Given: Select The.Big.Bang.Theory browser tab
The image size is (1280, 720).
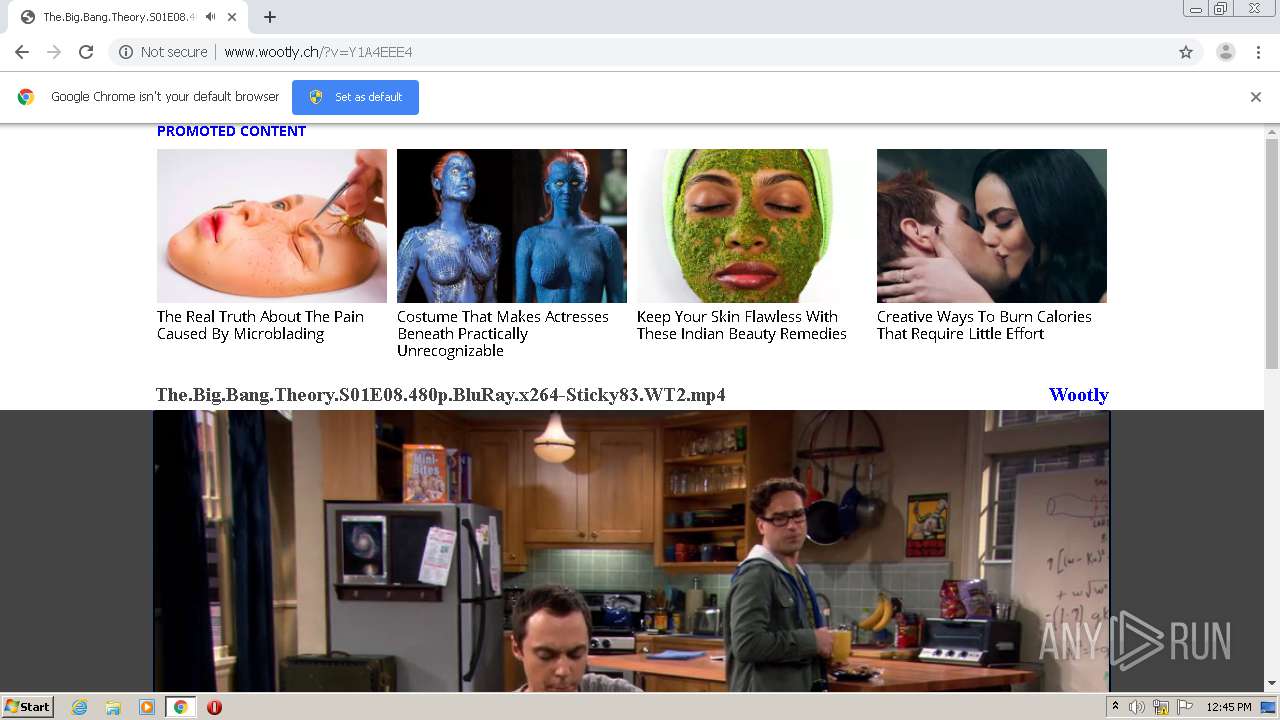Looking at the screenshot, I should pyautogui.click(x=128, y=17).
